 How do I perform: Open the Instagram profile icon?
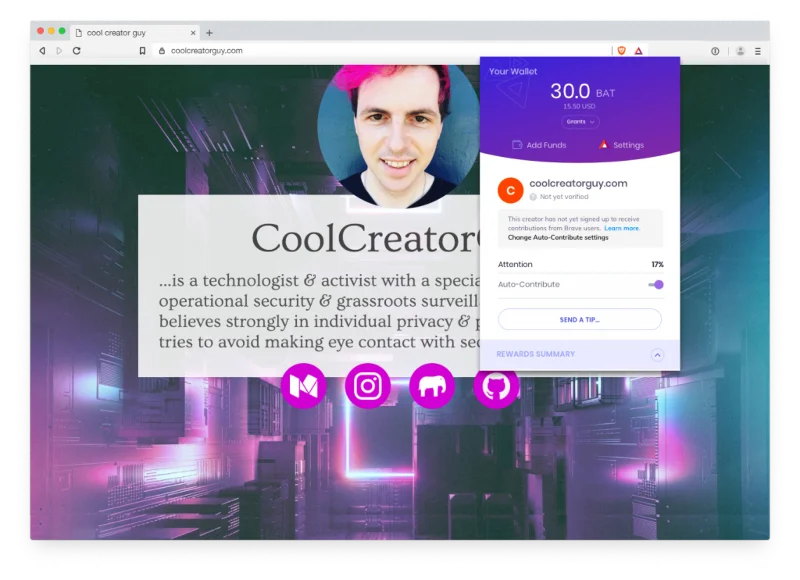(367, 386)
